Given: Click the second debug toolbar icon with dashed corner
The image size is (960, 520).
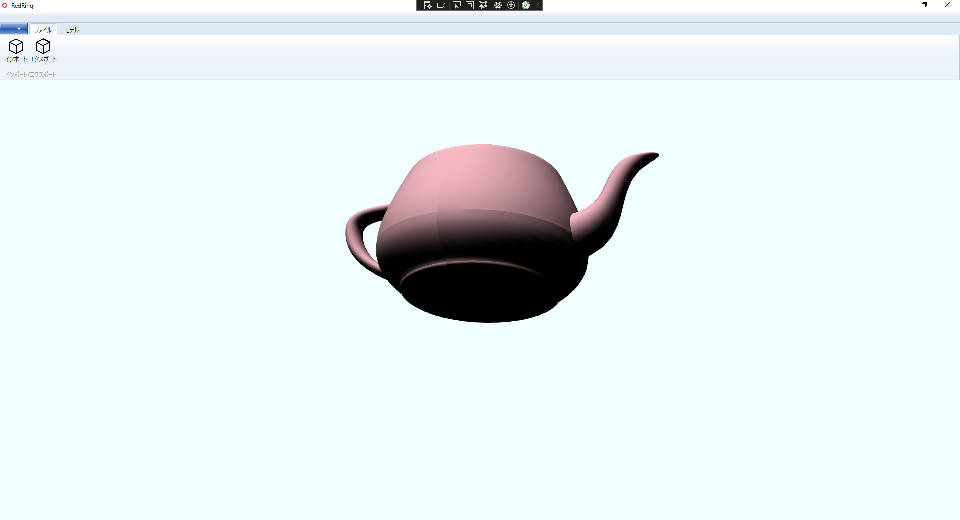Looking at the screenshot, I should tap(441, 5).
